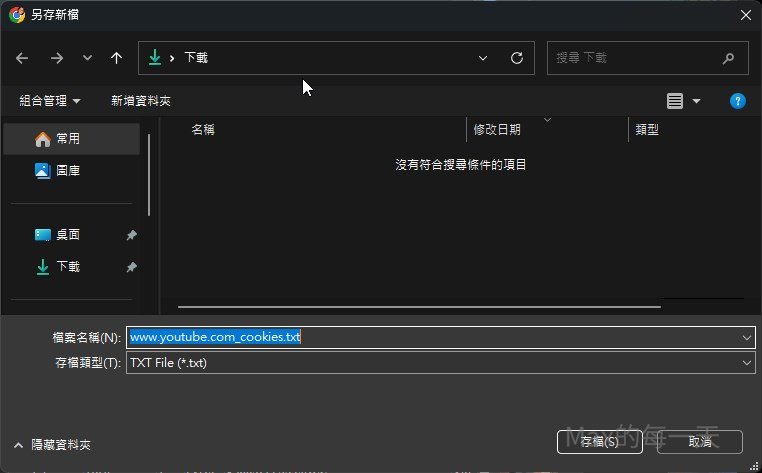Create a new folder
Screen dimensions: 762x473
click(x=141, y=101)
